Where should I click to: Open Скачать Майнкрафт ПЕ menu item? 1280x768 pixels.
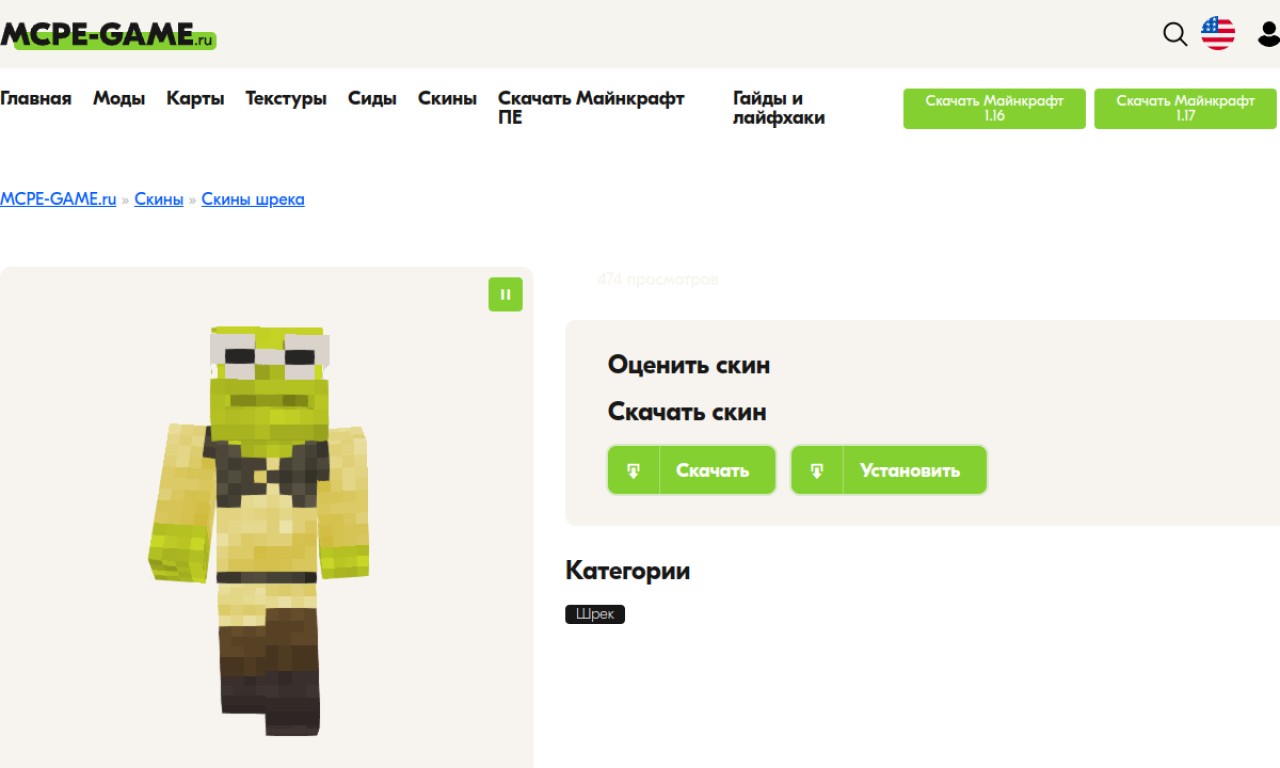[x=591, y=108]
